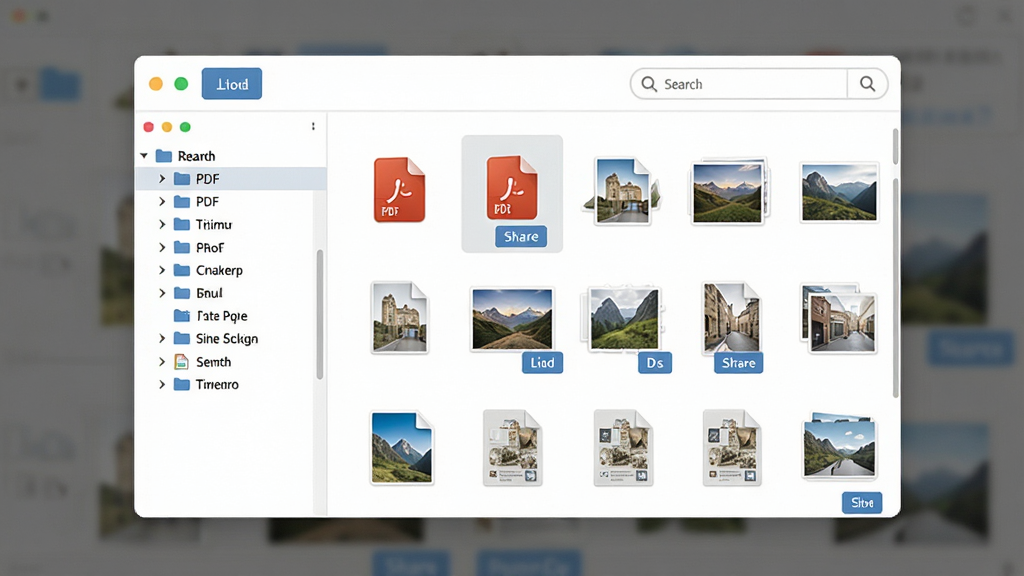Image resolution: width=1024 pixels, height=576 pixels.
Task: Expand the Tiimu folder
Action: point(162,225)
